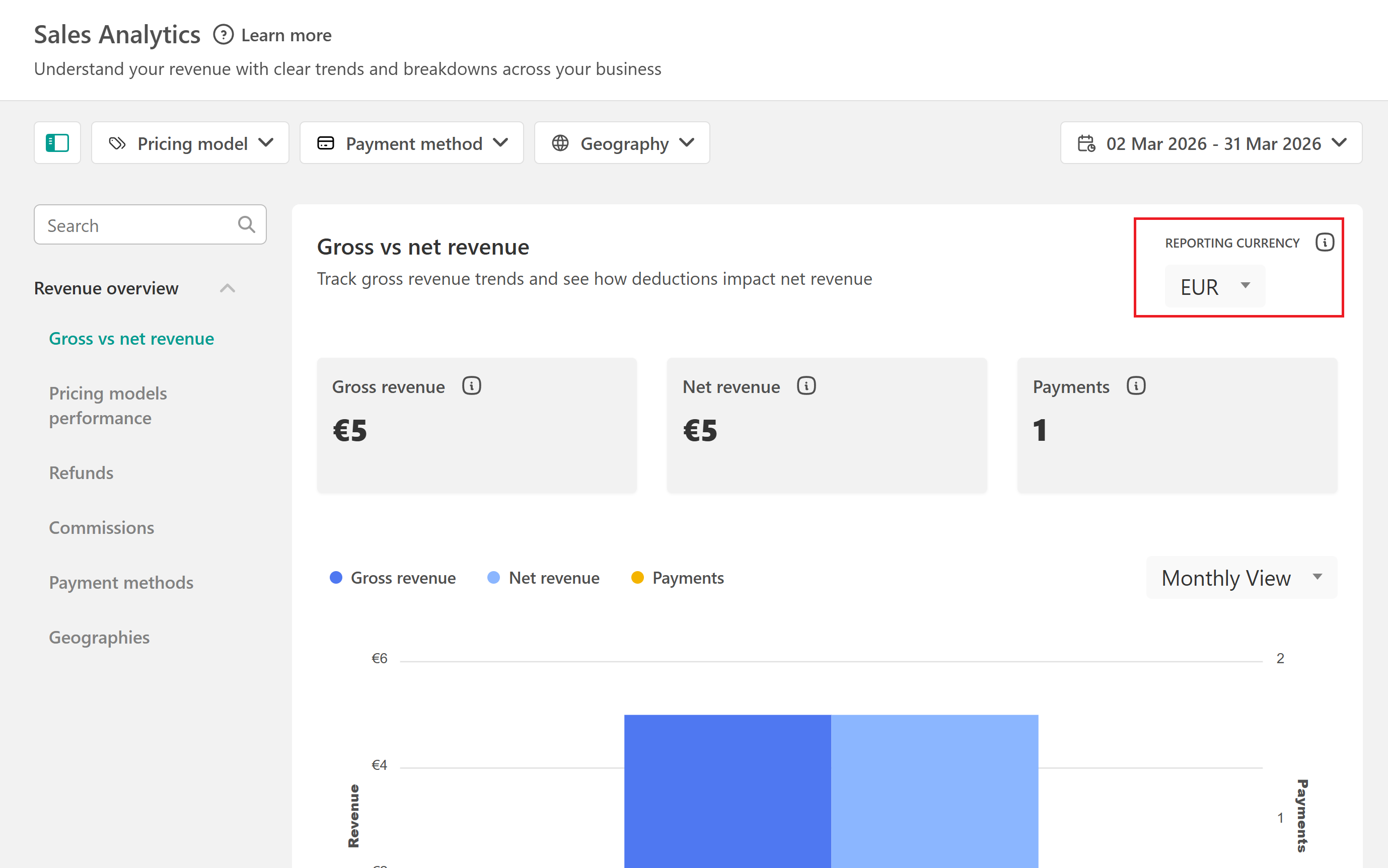Click the Net revenue card info icon
1388x868 pixels.
[806, 386]
